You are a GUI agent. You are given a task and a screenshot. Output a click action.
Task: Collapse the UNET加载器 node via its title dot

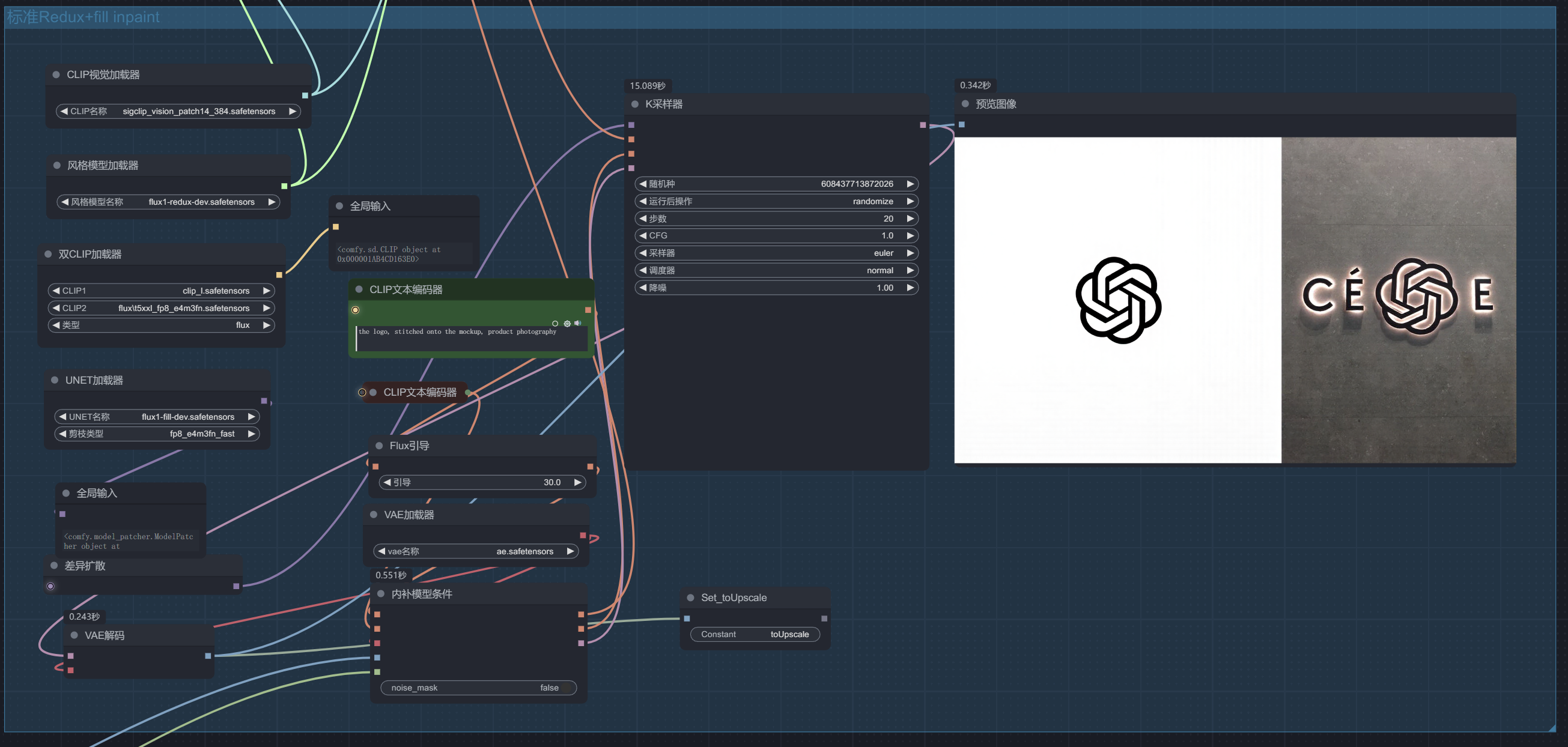tap(55, 380)
